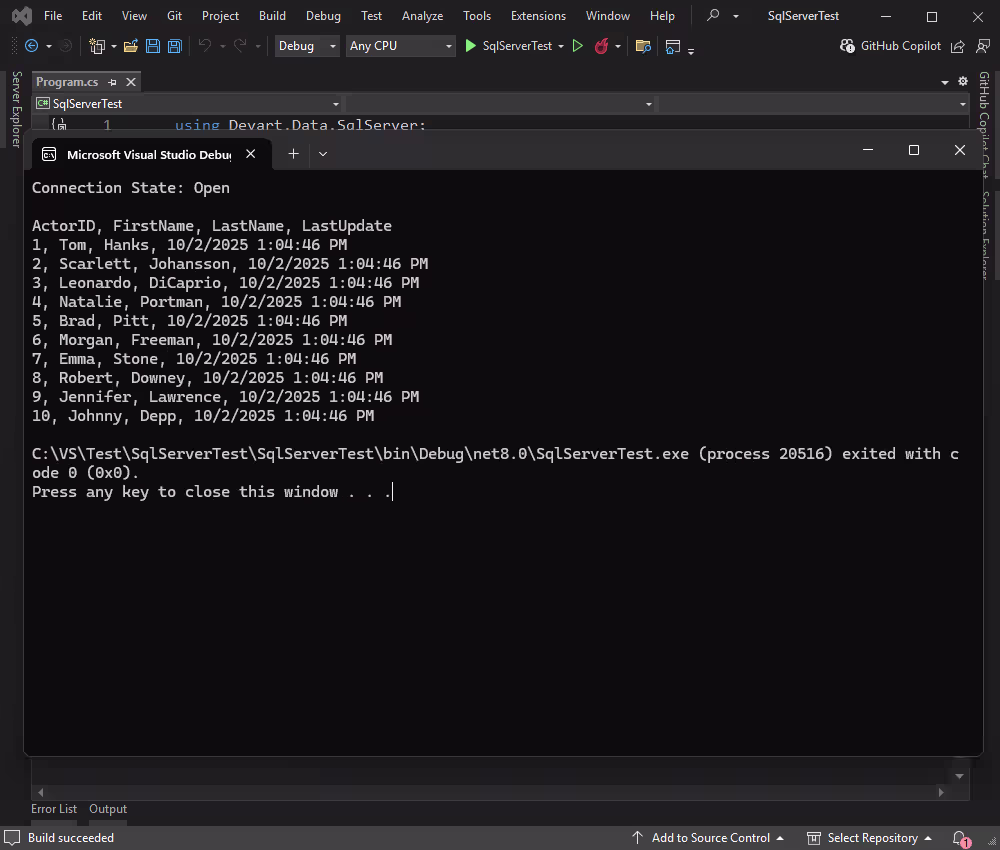This screenshot has height=850, width=1000.
Task: Start debugging SqlServerTest with green play icon
Action: click(x=470, y=46)
